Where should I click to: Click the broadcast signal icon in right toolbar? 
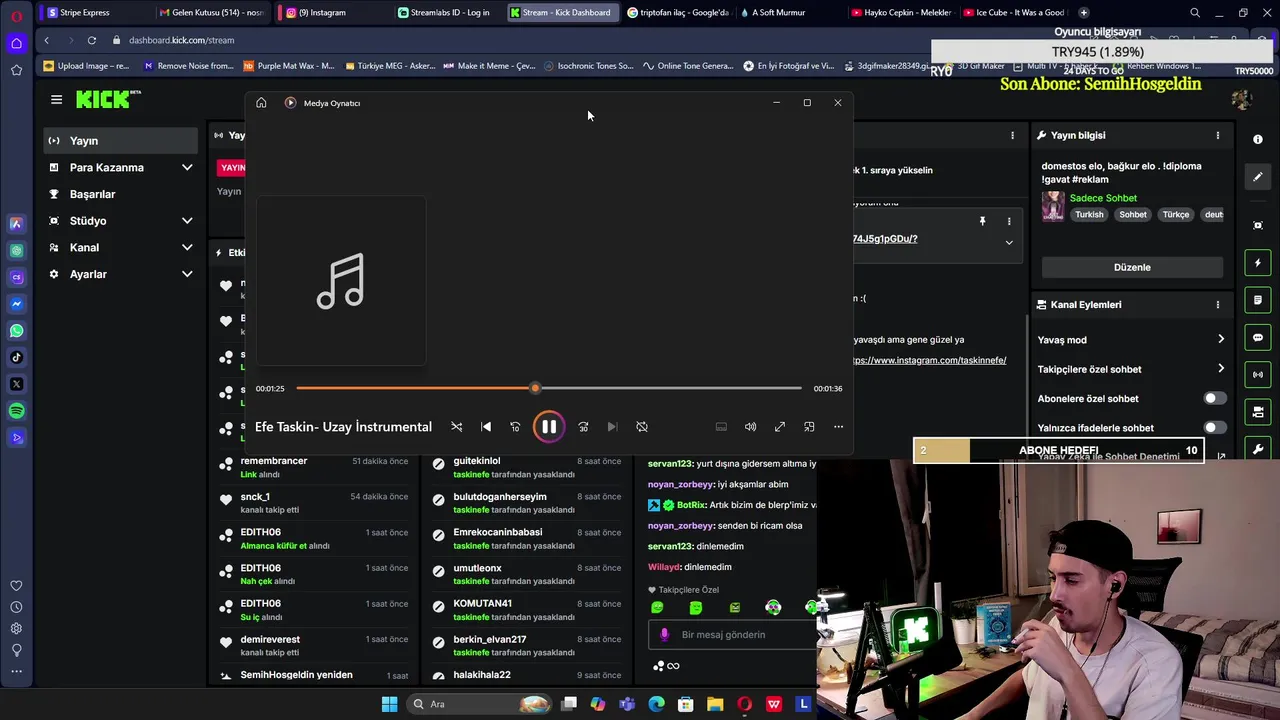pyautogui.click(x=1258, y=374)
